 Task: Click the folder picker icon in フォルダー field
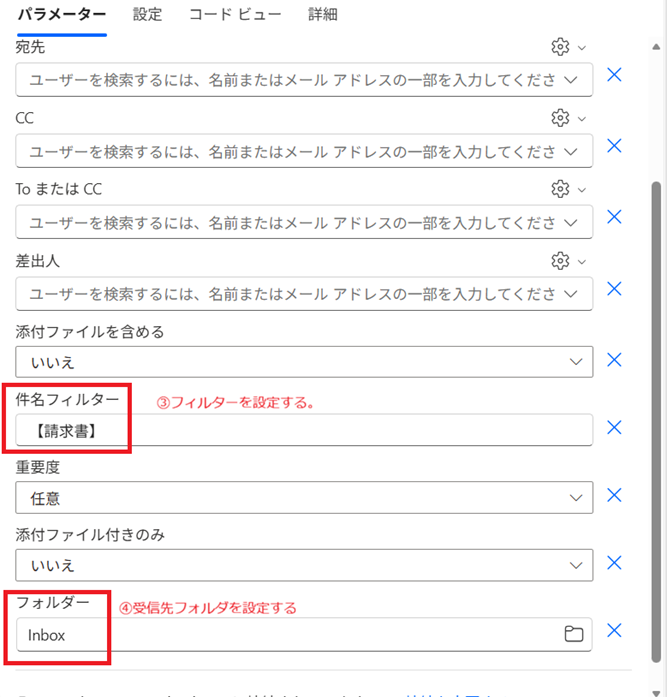pyautogui.click(x=574, y=634)
